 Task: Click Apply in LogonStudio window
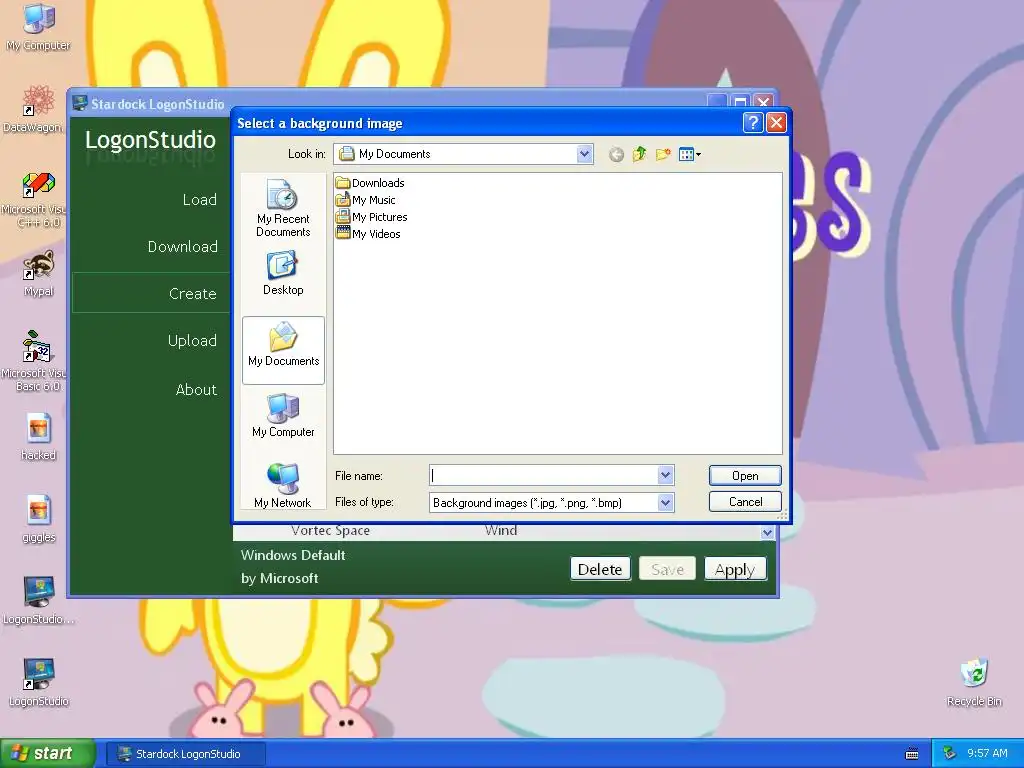tap(735, 569)
